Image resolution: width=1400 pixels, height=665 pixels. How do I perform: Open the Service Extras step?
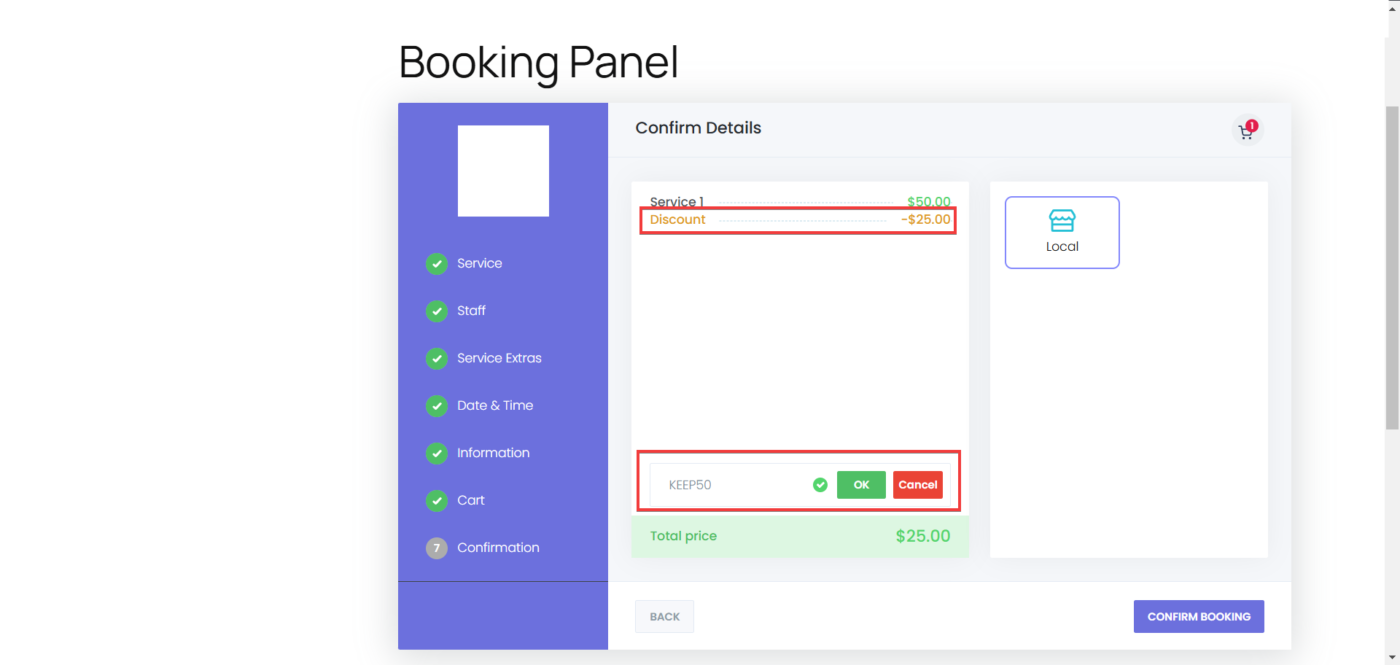point(499,358)
